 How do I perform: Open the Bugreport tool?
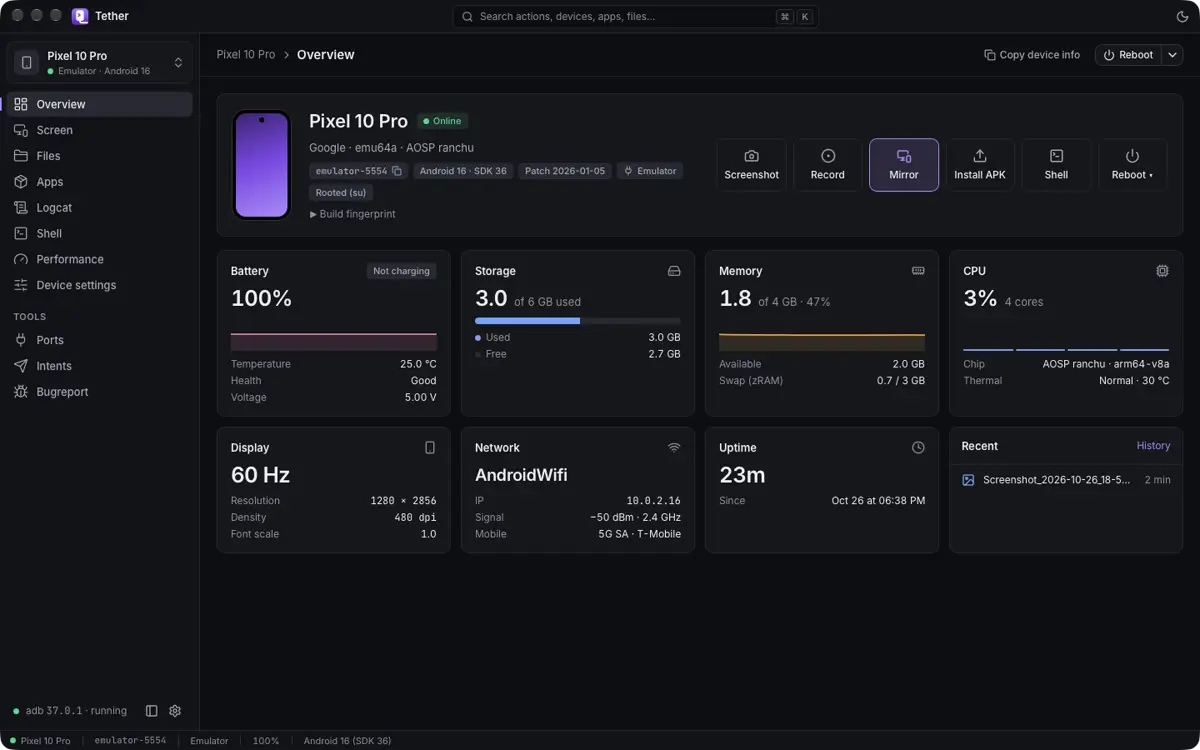click(99, 392)
